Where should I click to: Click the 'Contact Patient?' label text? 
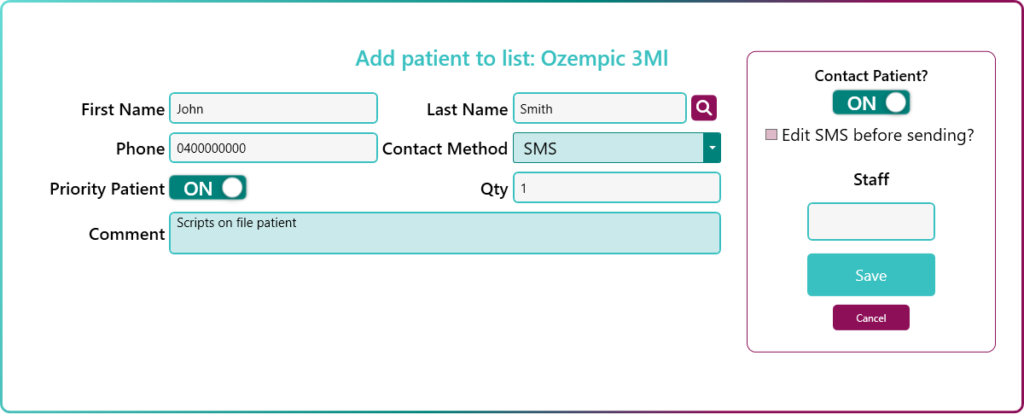click(871, 75)
